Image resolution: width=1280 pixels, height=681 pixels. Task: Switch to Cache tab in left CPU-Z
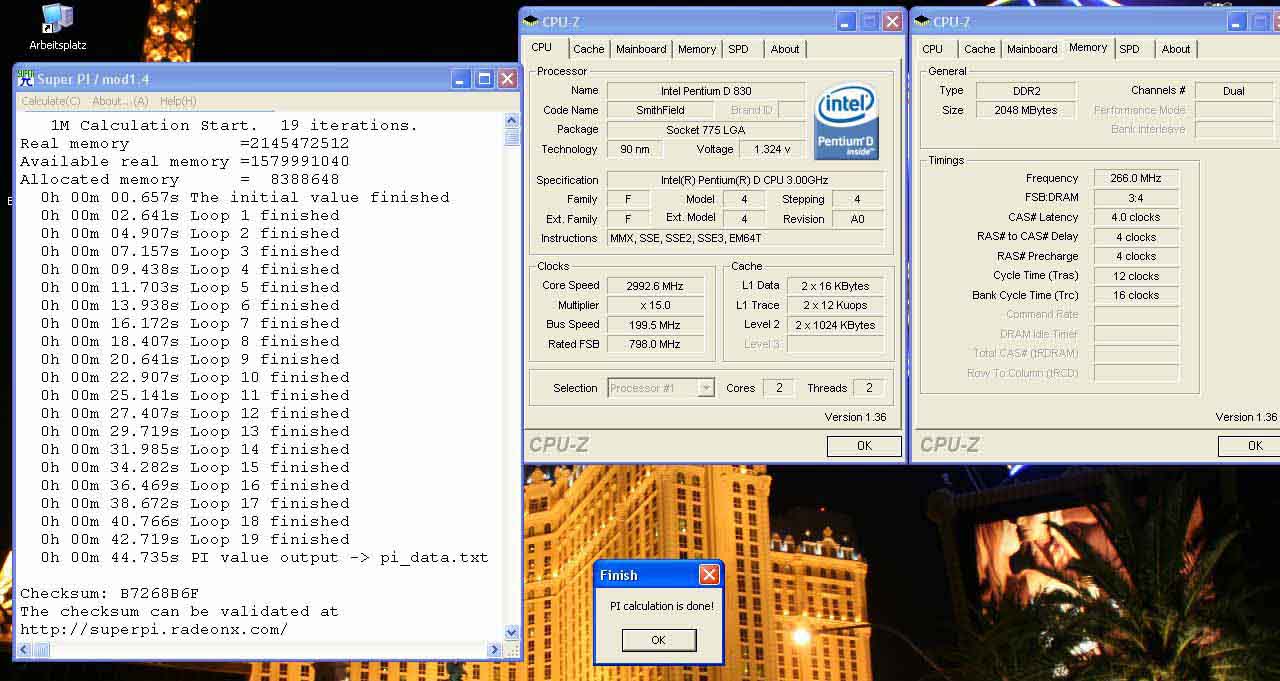pyautogui.click(x=588, y=49)
